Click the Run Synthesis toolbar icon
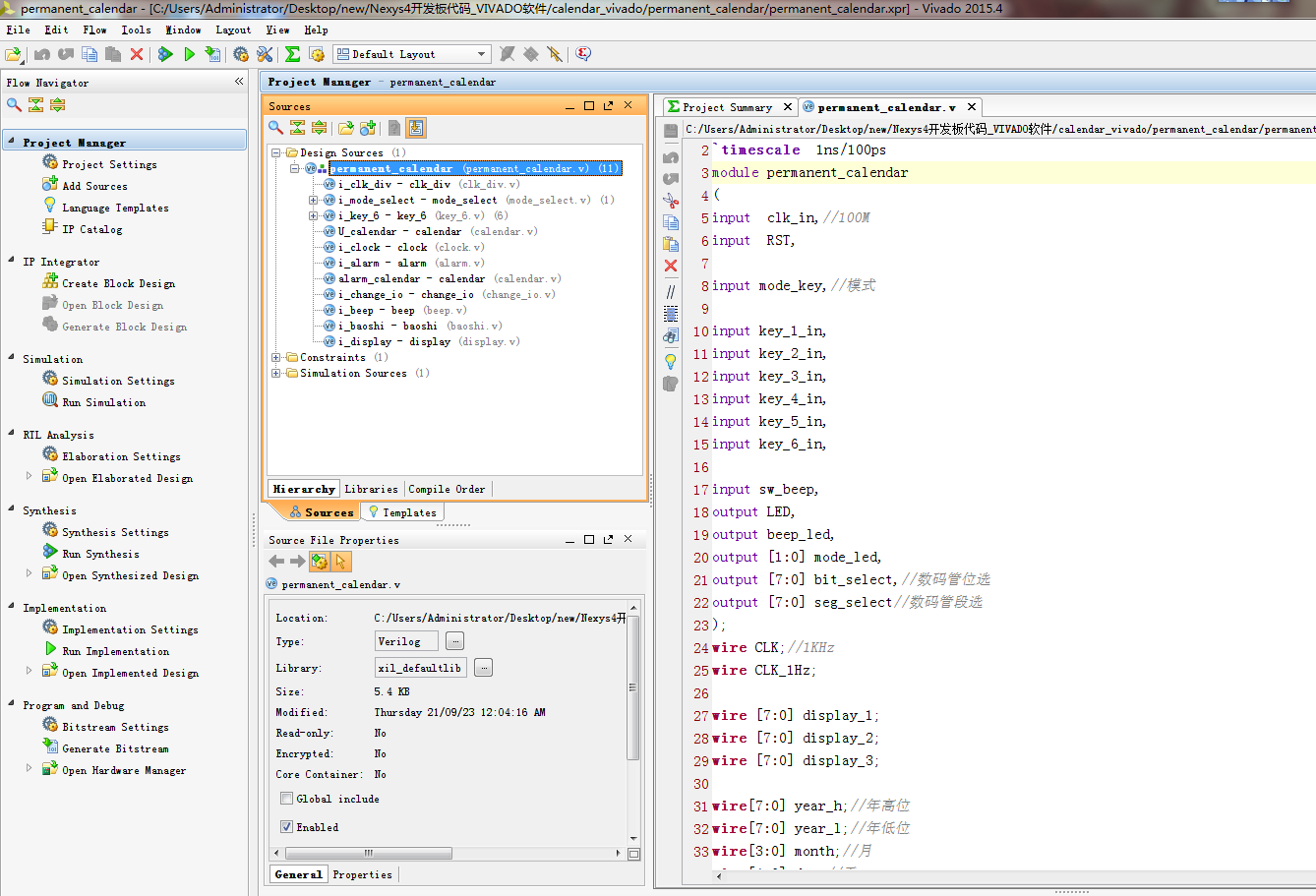1316x896 pixels. pyautogui.click(x=165, y=54)
